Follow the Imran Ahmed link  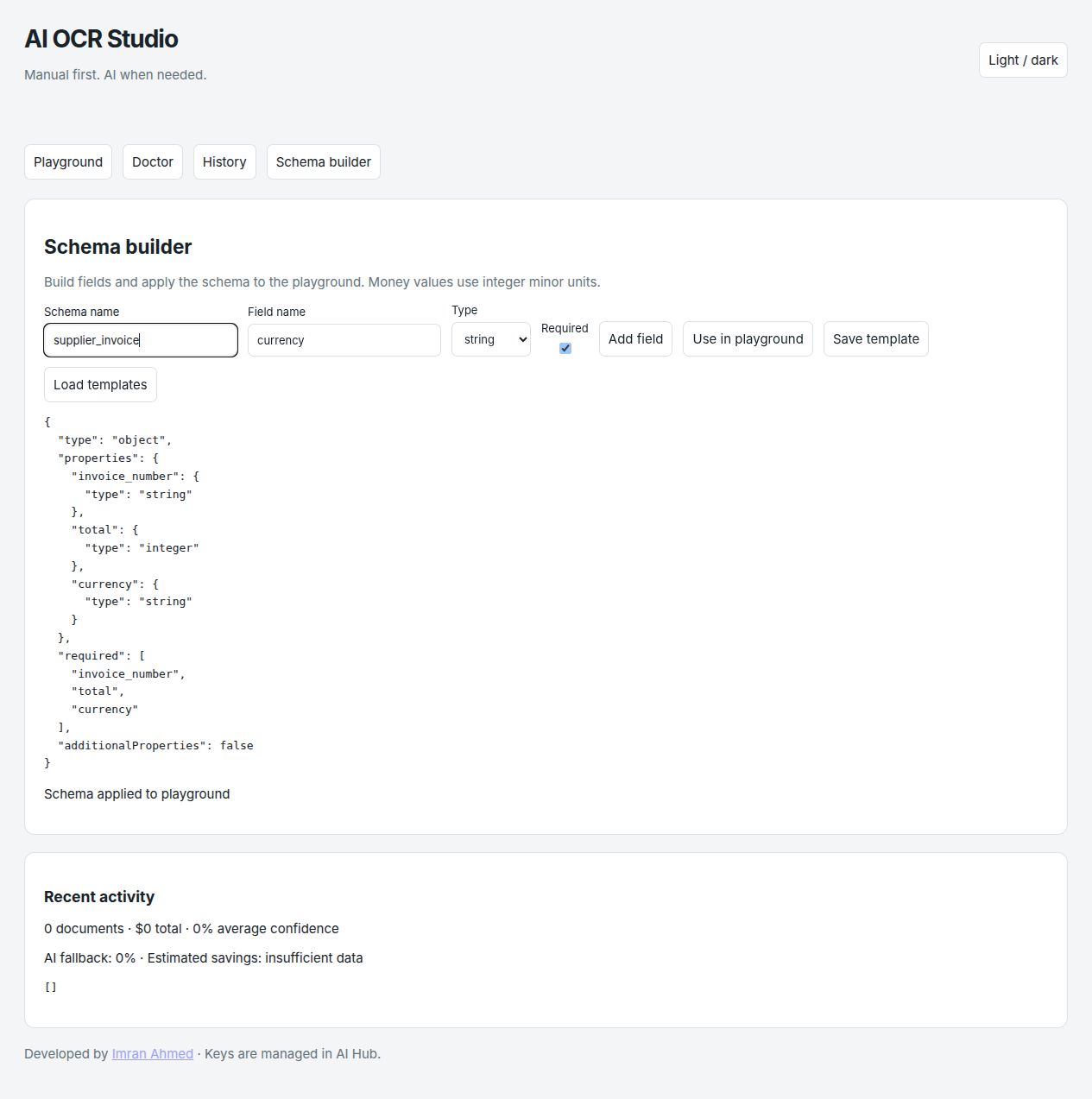click(x=153, y=1054)
